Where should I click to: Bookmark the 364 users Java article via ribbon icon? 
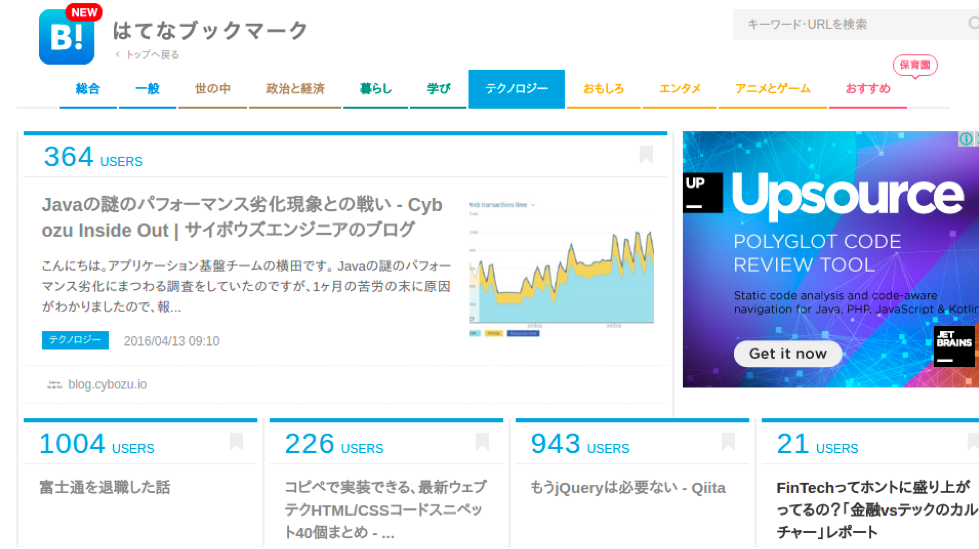[x=646, y=155]
